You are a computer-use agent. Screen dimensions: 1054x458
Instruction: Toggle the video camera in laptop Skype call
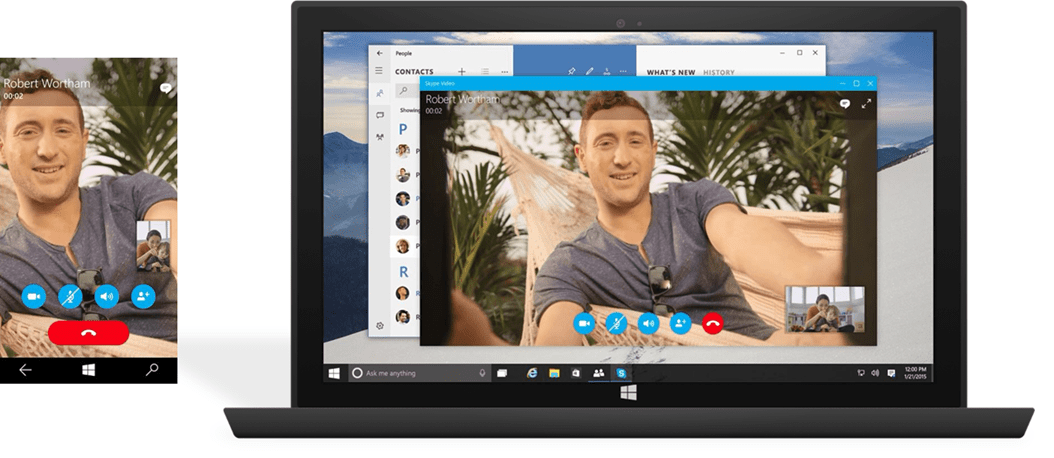[x=584, y=323]
